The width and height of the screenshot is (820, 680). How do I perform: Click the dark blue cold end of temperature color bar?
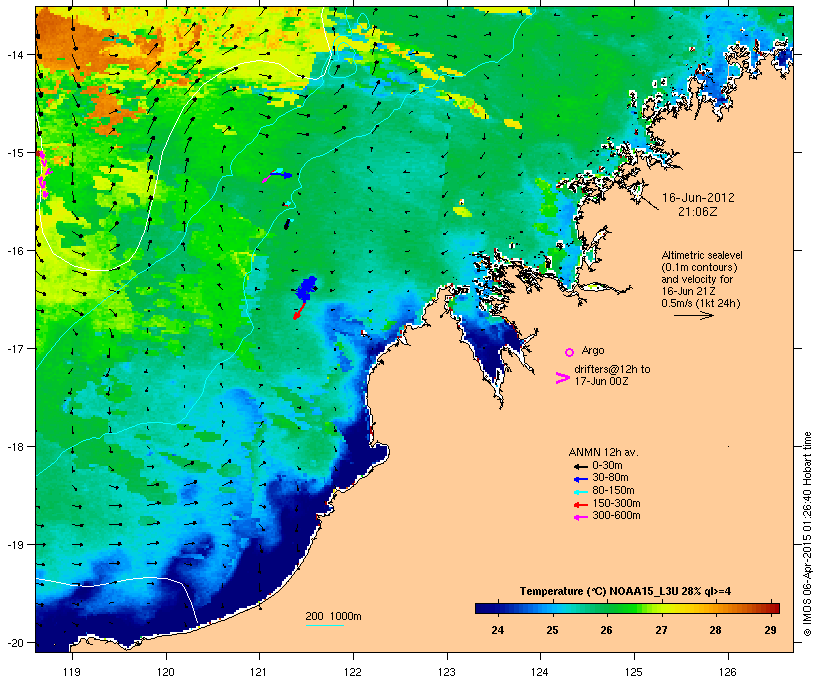486,608
